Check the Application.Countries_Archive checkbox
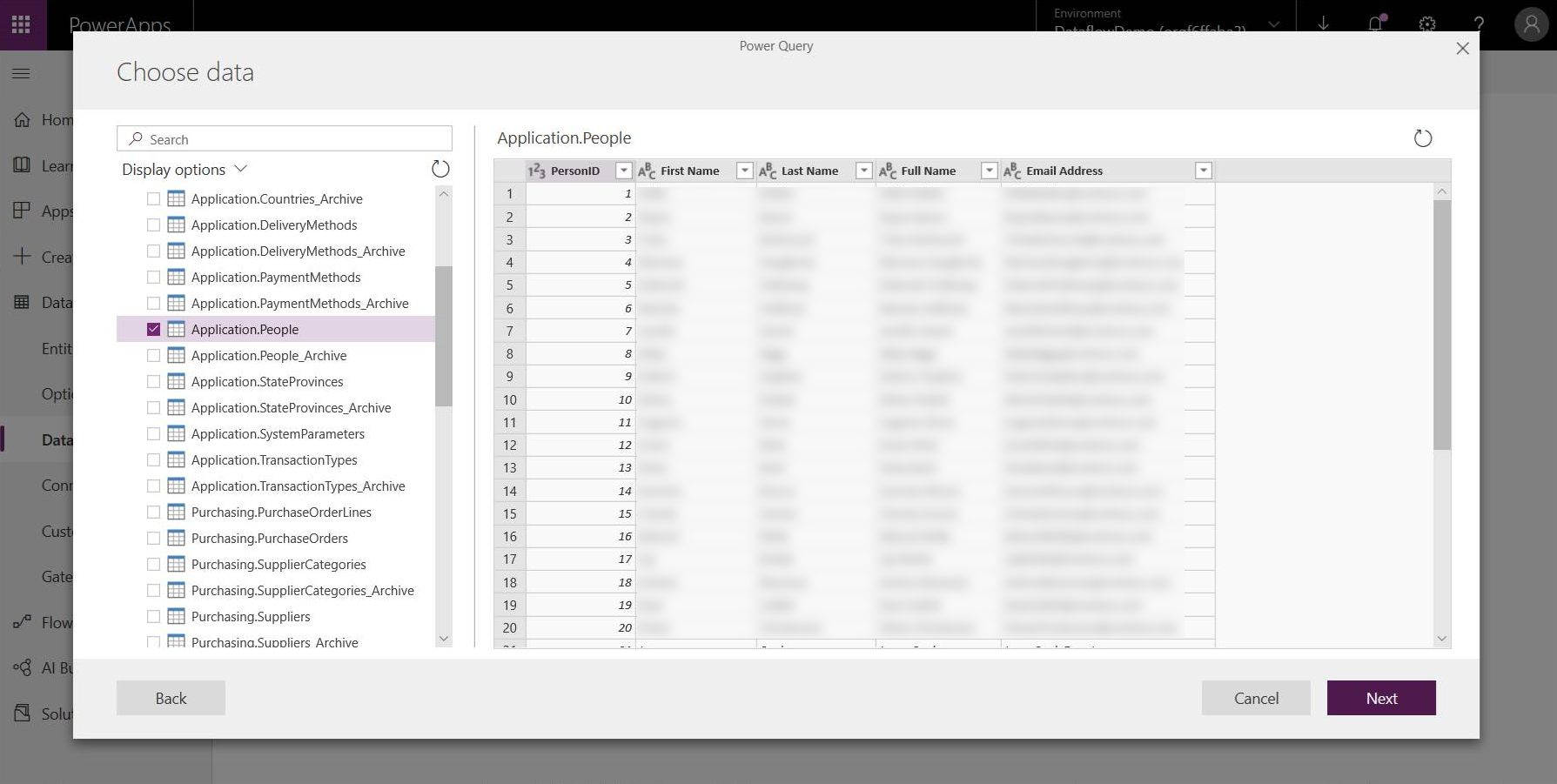This screenshot has width=1557, height=784. pos(153,198)
